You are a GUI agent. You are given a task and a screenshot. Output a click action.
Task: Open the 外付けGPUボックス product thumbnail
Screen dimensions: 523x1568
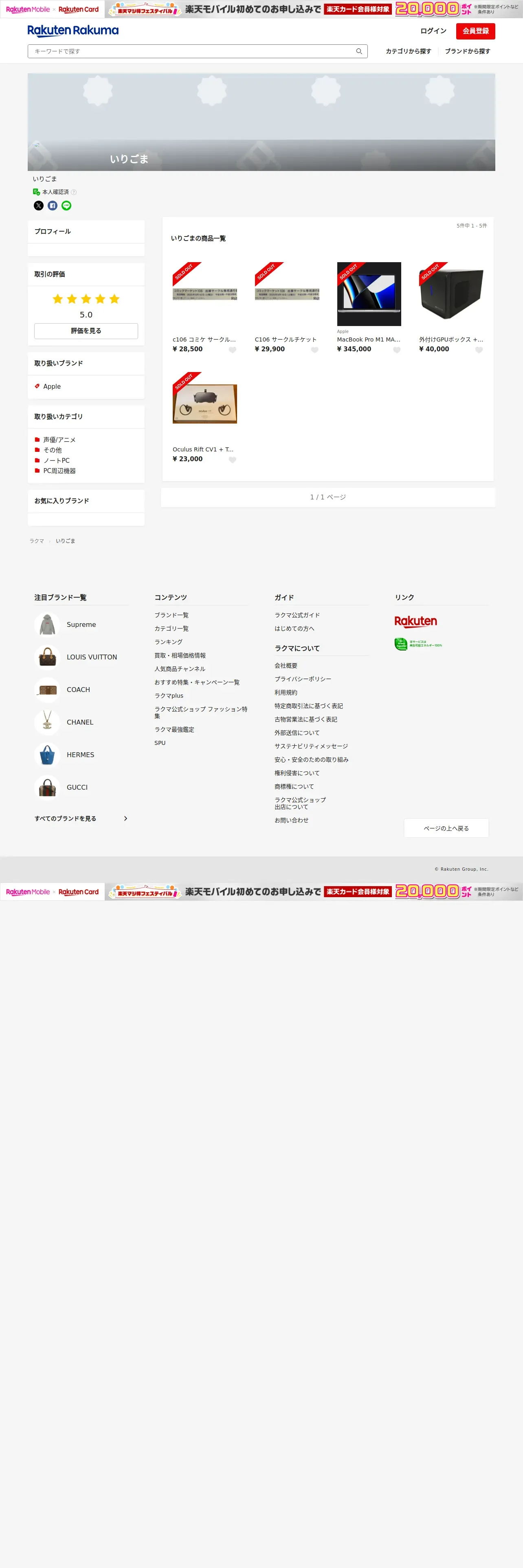[451, 294]
